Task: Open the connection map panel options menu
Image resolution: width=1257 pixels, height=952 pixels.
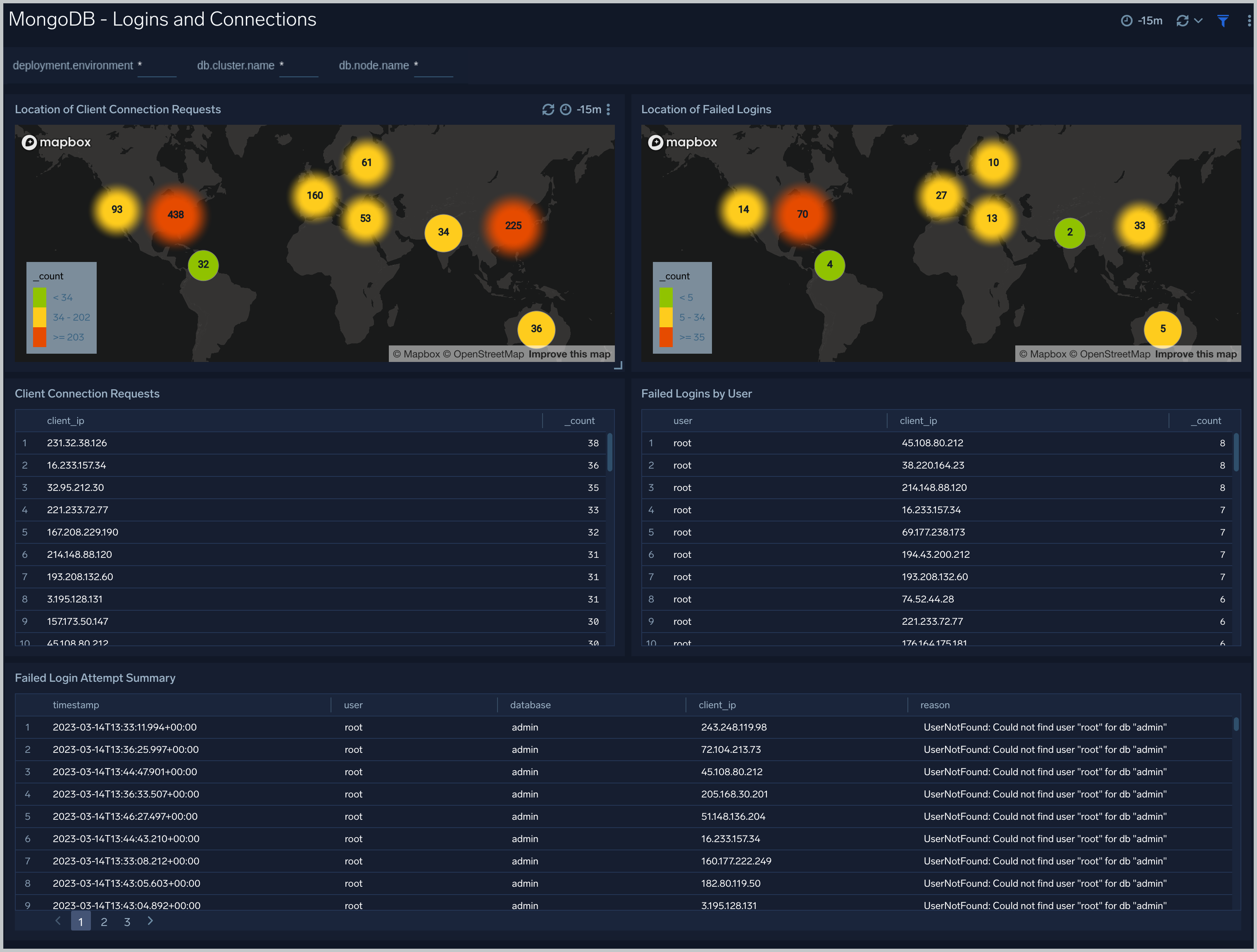Action: coord(608,109)
